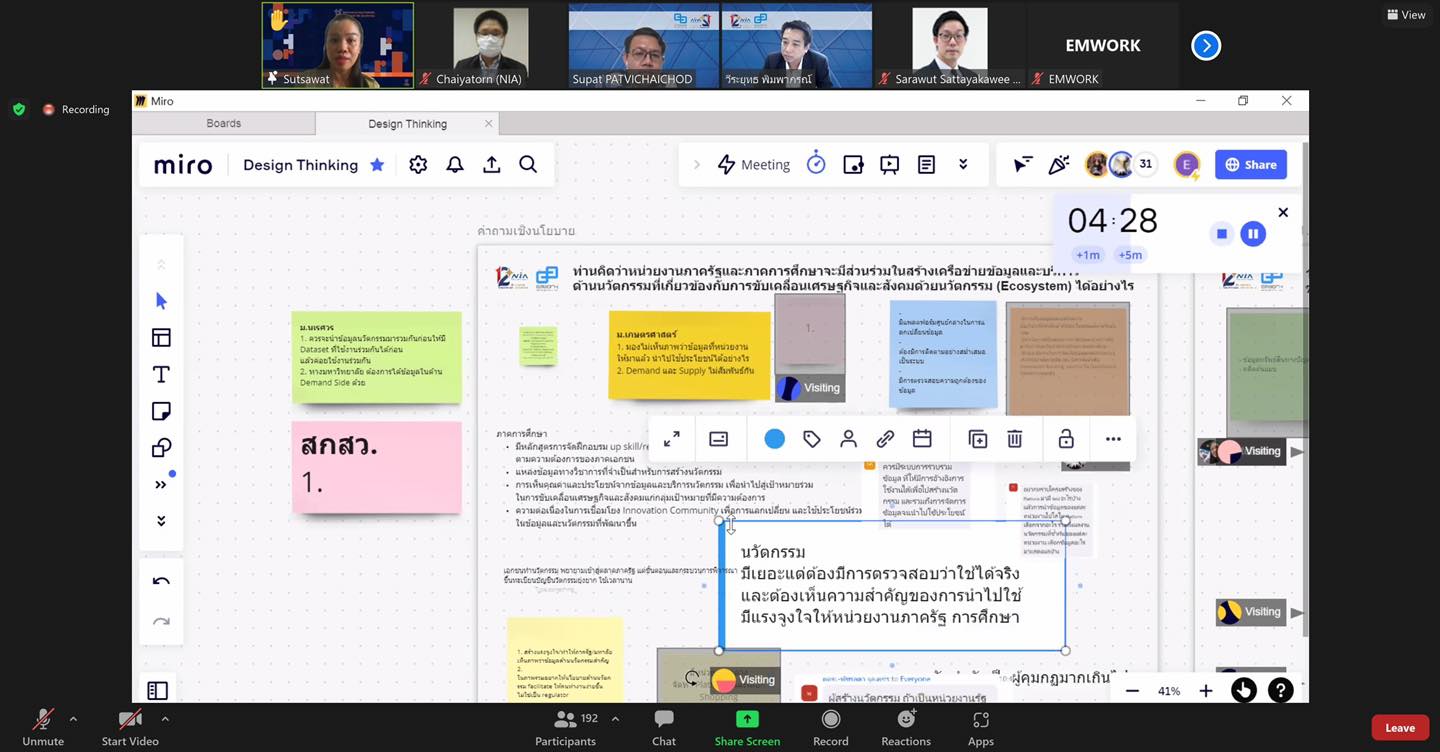
Task: Select the Shapes tool in Miro sidebar
Action: [161, 448]
